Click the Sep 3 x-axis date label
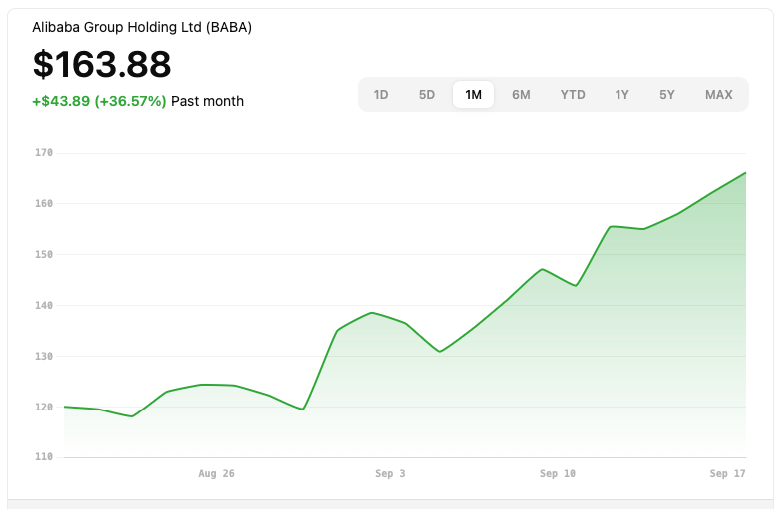 [x=390, y=473]
